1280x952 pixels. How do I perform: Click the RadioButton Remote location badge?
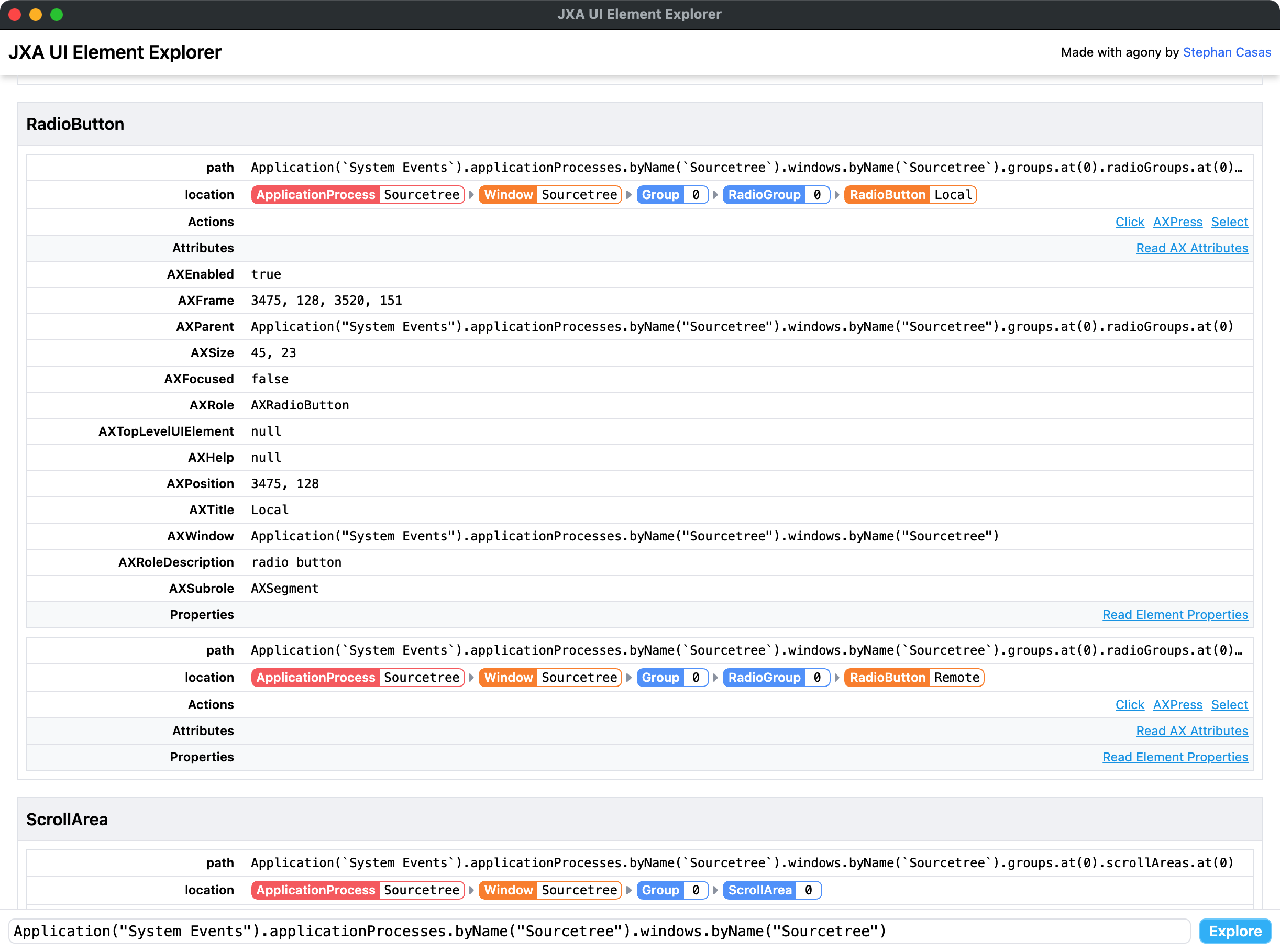[913, 677]
